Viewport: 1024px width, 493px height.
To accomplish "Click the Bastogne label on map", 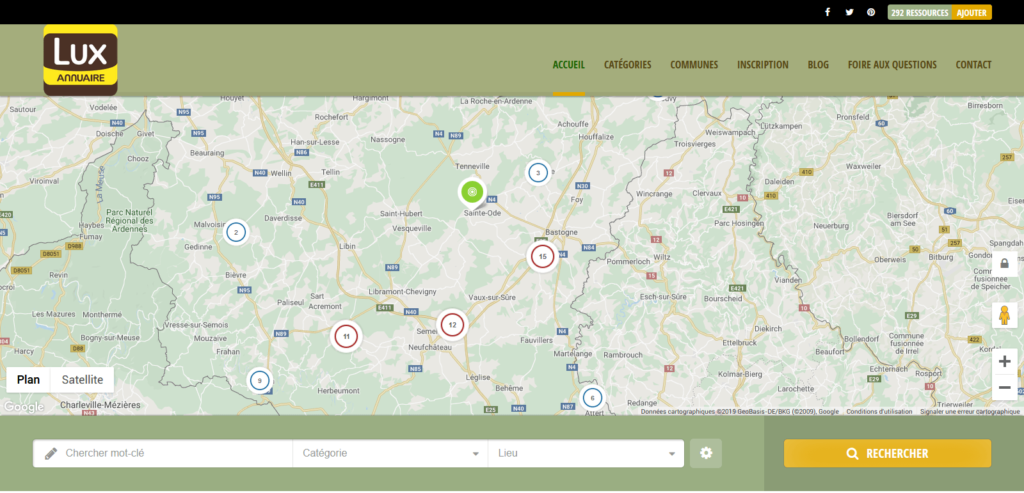I will click(x=562, y=232).
